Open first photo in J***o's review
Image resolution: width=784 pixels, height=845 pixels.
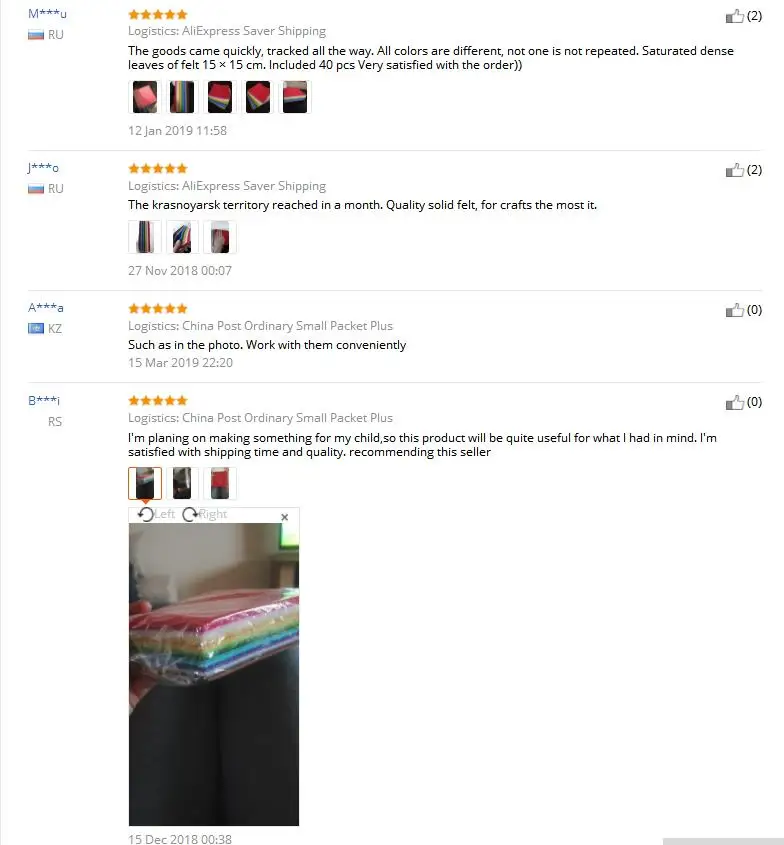click(x=145, y=237)
